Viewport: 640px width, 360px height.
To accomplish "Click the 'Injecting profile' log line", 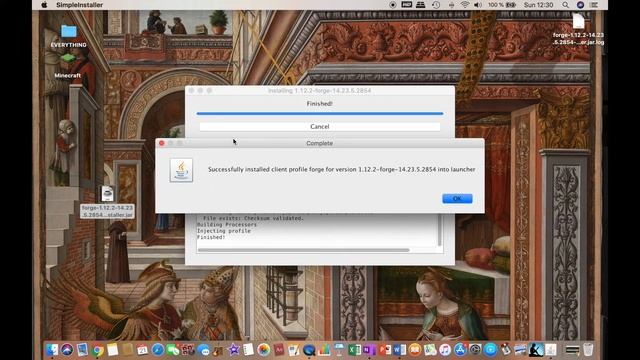I will pyautogui.click(x=224, y=231).
